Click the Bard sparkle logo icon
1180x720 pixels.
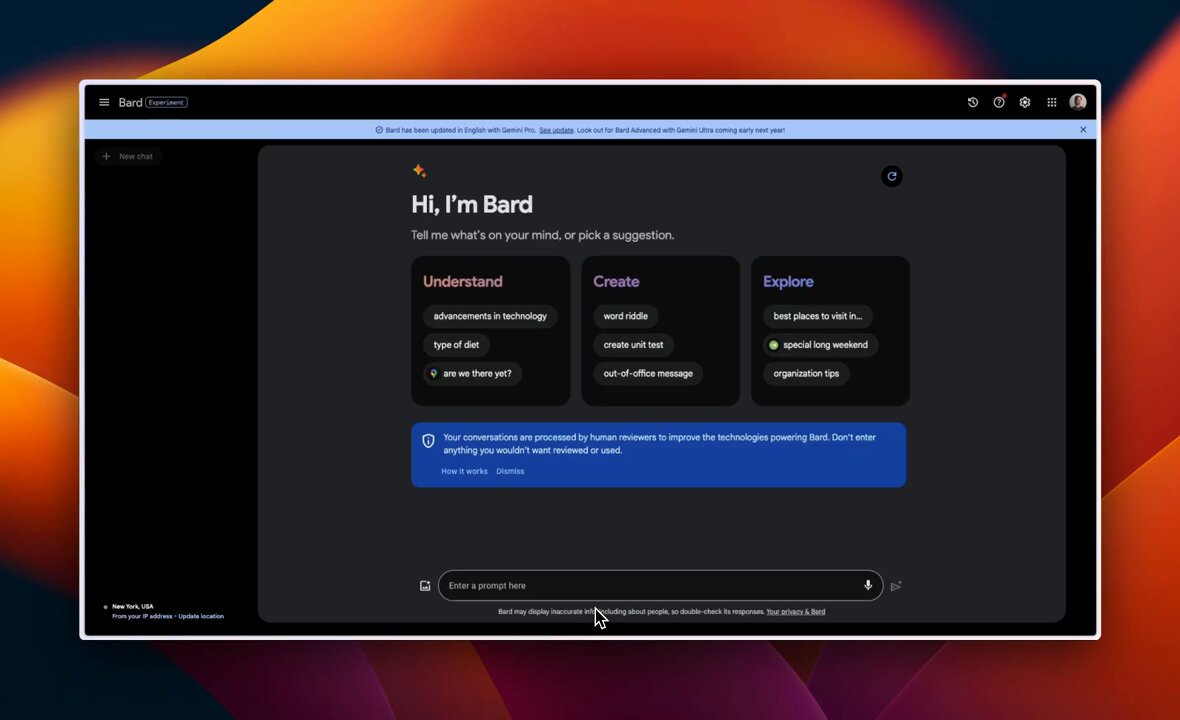(x=419, y=171)
